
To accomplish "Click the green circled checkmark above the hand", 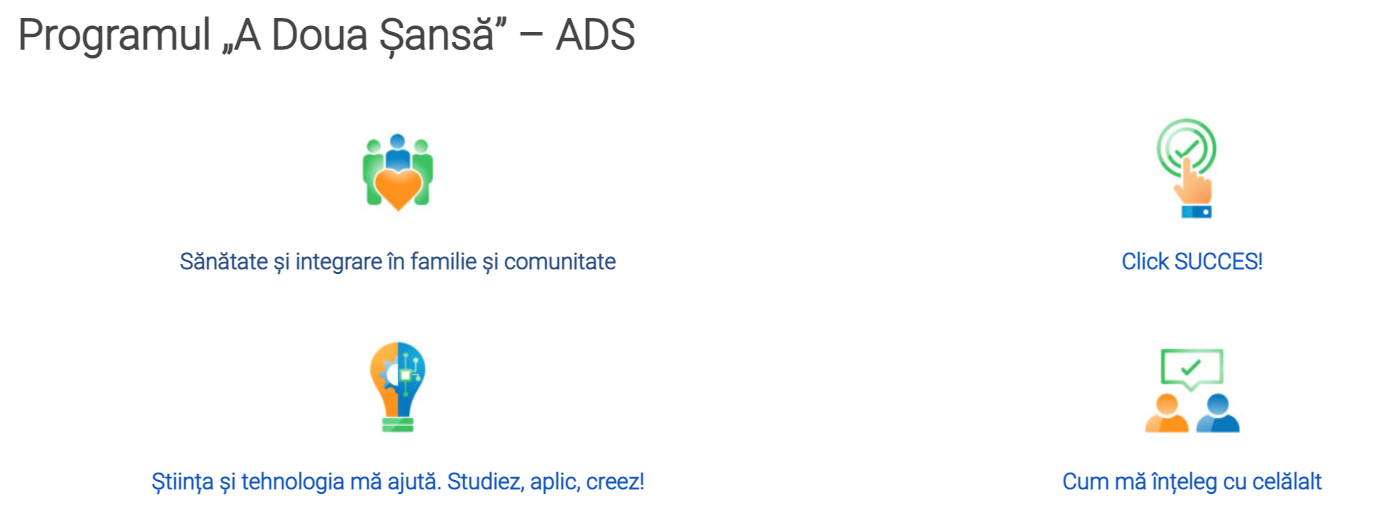I will [x=1186, y=148].
